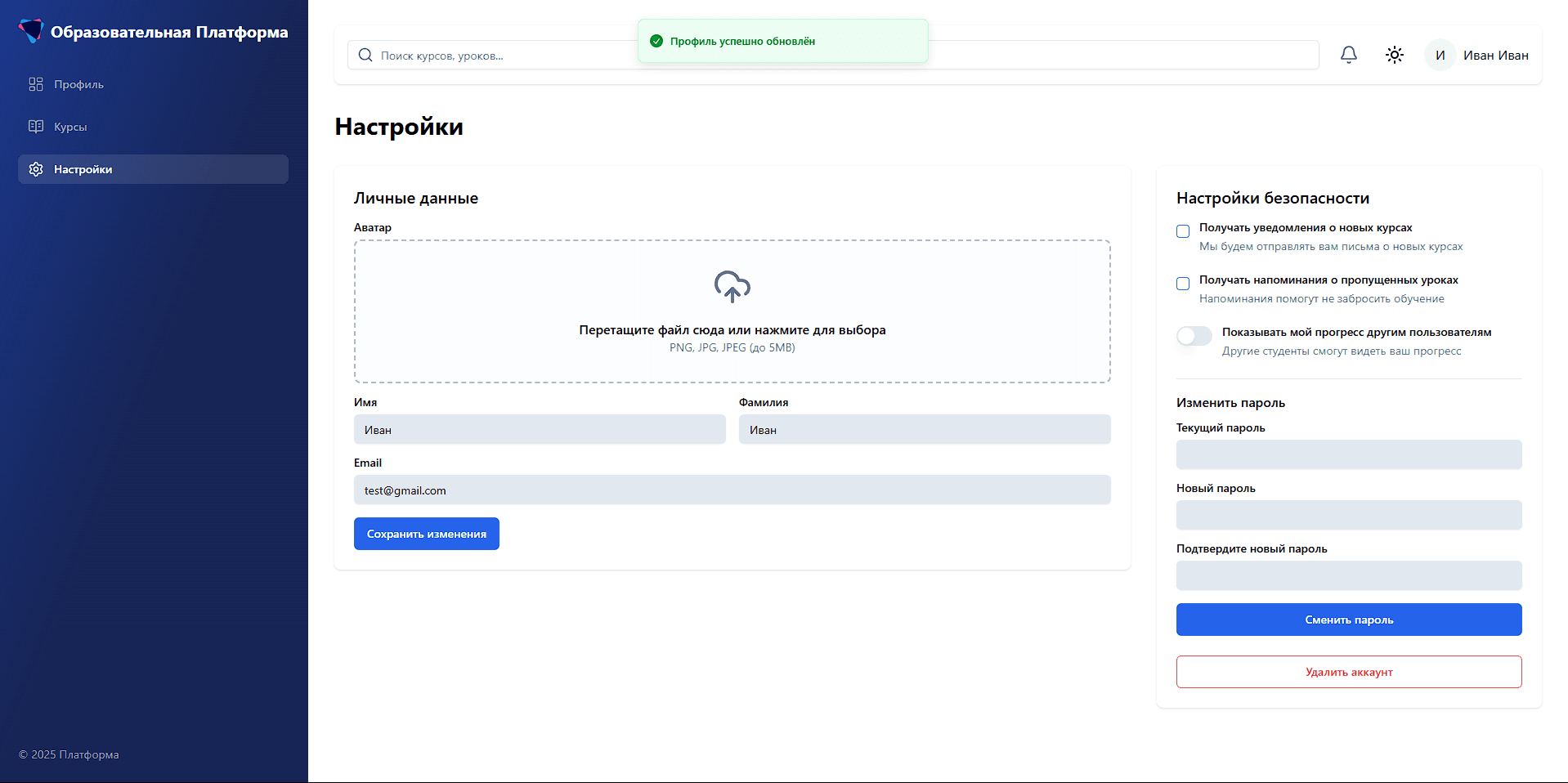Click Удалить аккаунт
The height and width of the screenshot is (783, 1568).
tap(1348, 671)
